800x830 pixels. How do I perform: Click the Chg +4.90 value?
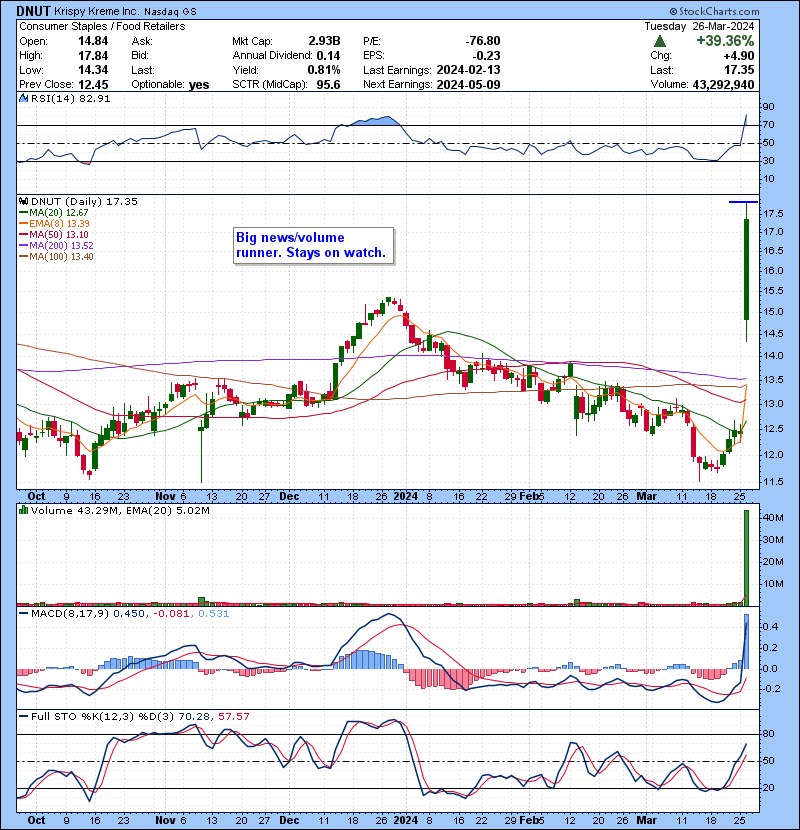739,56
